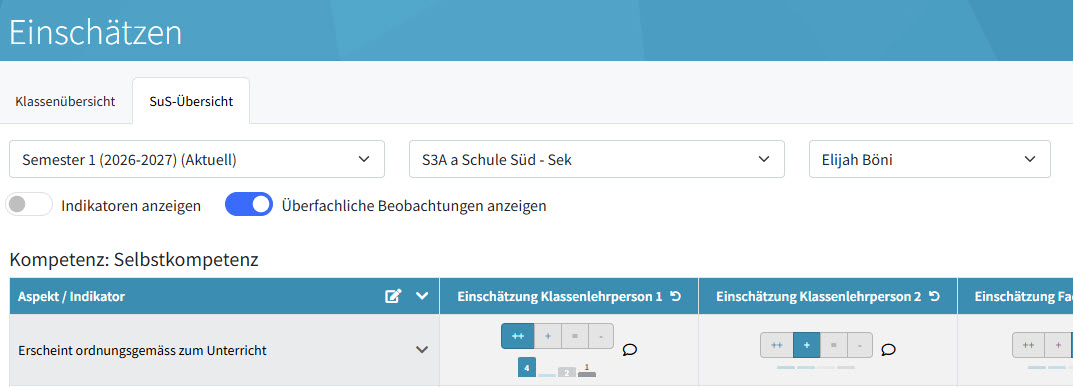
Task: Select = rating for Klassenlehrperson 1
Action: [x=575, y=336]
